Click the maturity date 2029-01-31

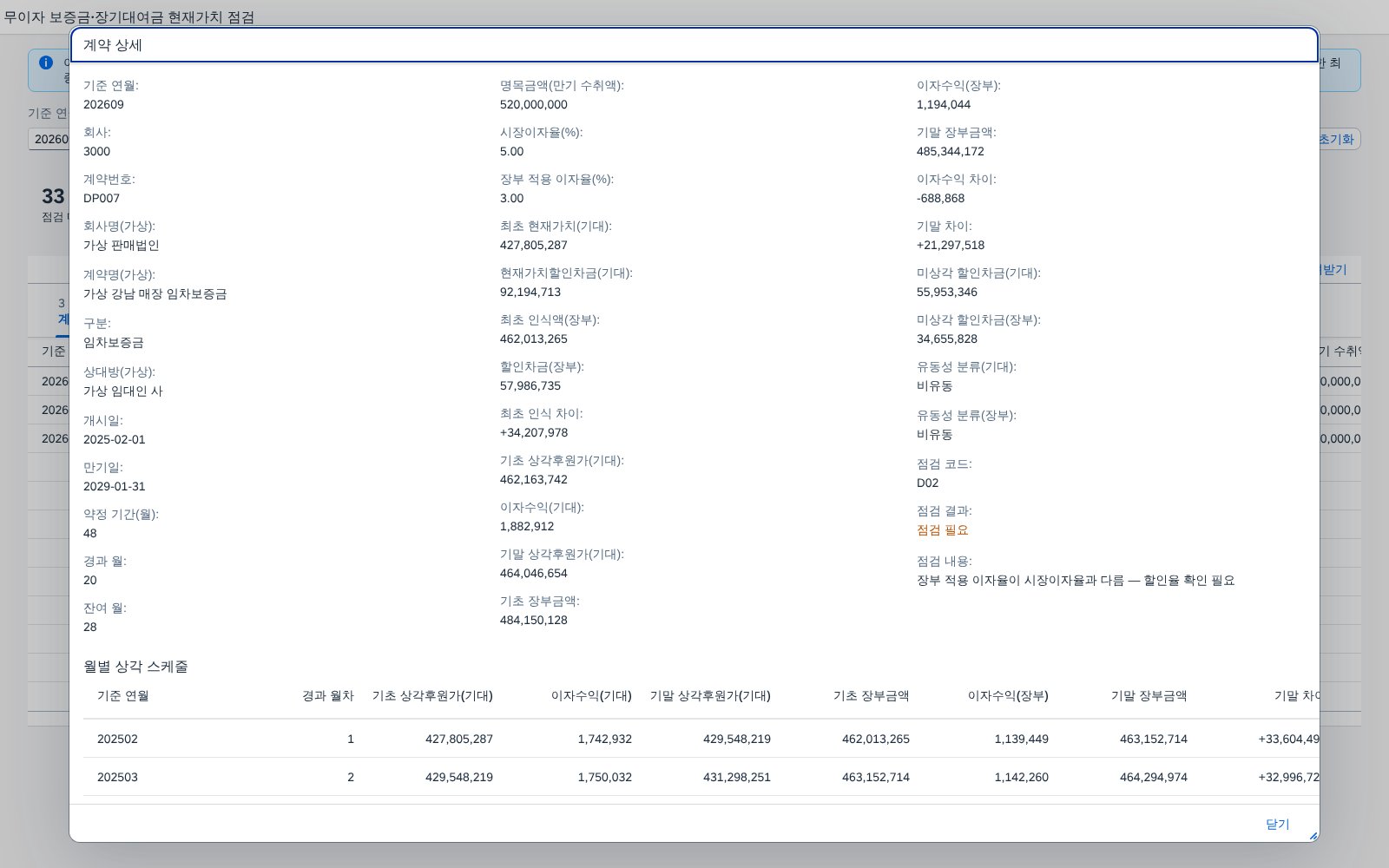pyautogui.click(x=115, y=486)
